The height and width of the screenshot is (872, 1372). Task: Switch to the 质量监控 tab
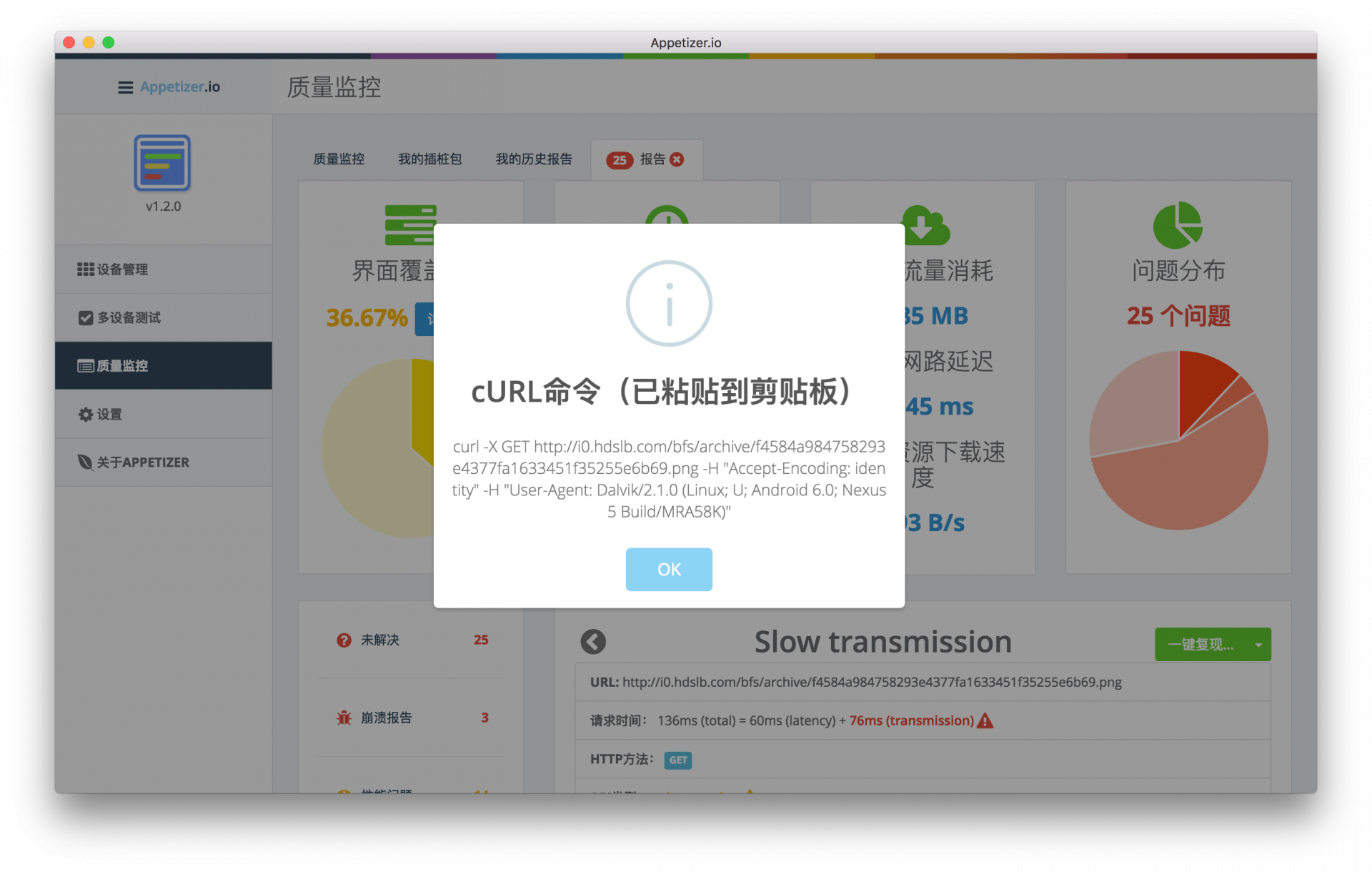click(339, 159)
